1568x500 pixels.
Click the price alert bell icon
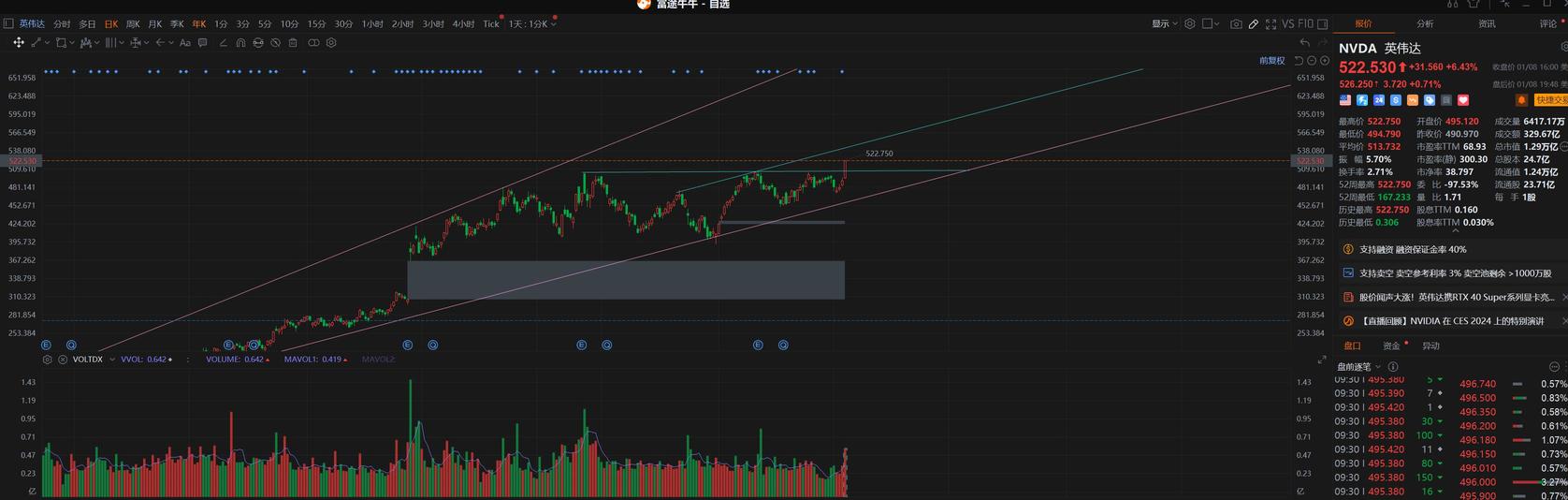pyautogui.click(x=1521, y=100)
